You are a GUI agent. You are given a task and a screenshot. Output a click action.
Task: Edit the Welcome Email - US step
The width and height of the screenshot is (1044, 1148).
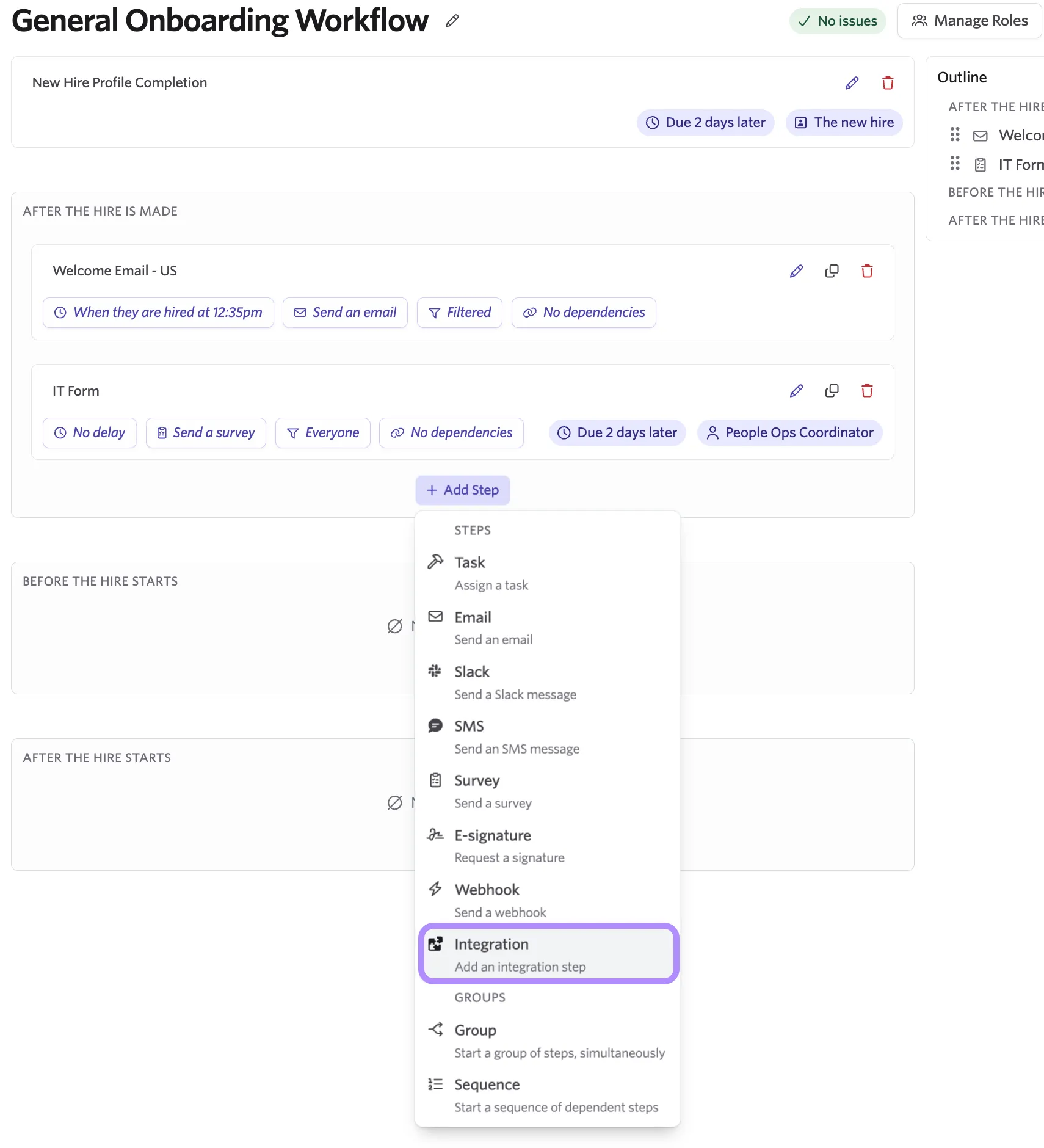pos(797,271)
